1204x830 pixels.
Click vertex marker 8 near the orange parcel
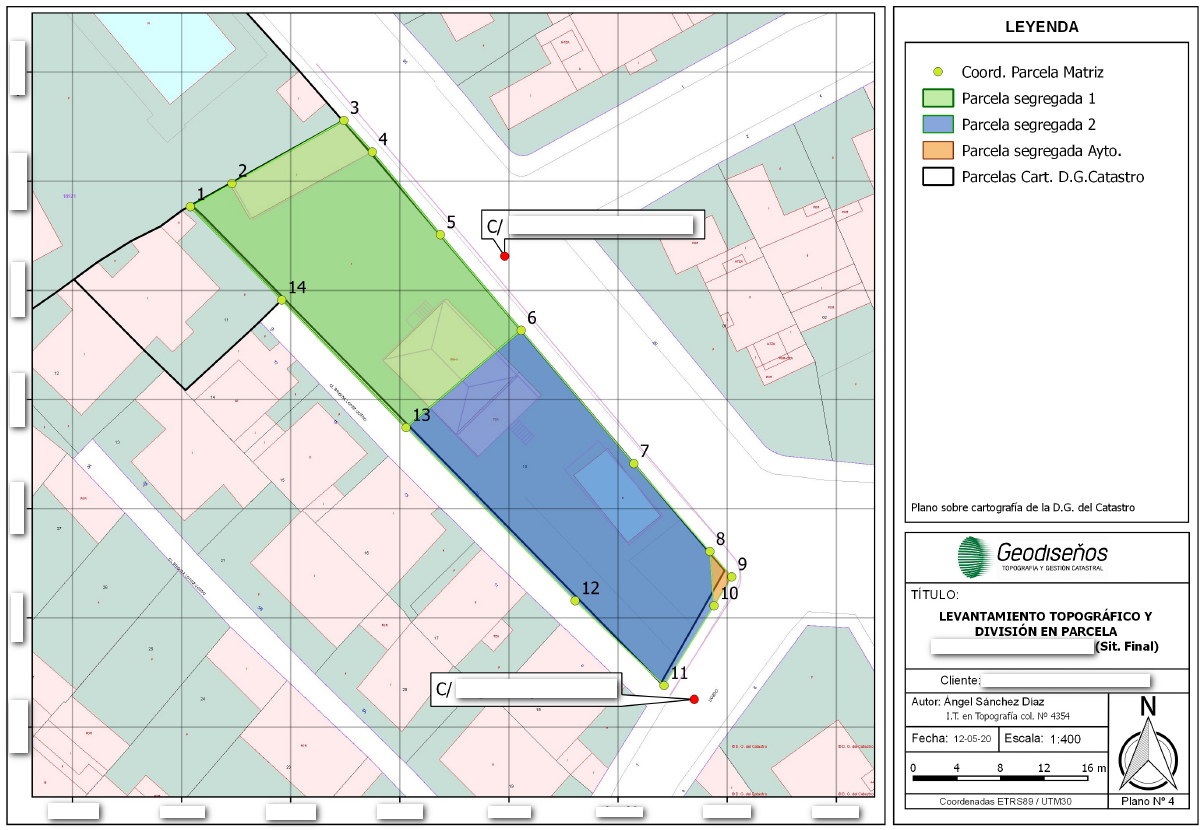pyautogui.click(x=710, y=551)
